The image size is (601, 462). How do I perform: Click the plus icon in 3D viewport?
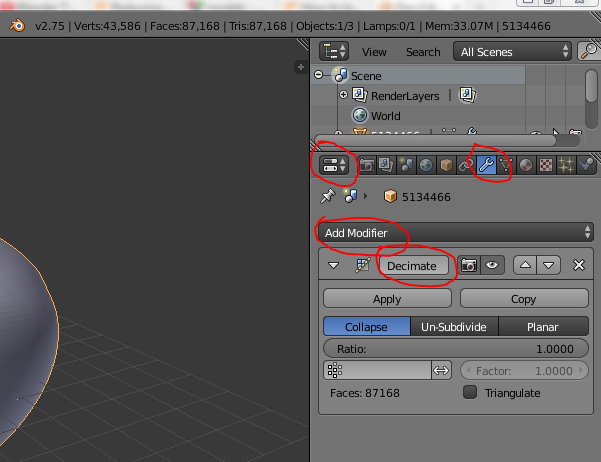[301, 67]
